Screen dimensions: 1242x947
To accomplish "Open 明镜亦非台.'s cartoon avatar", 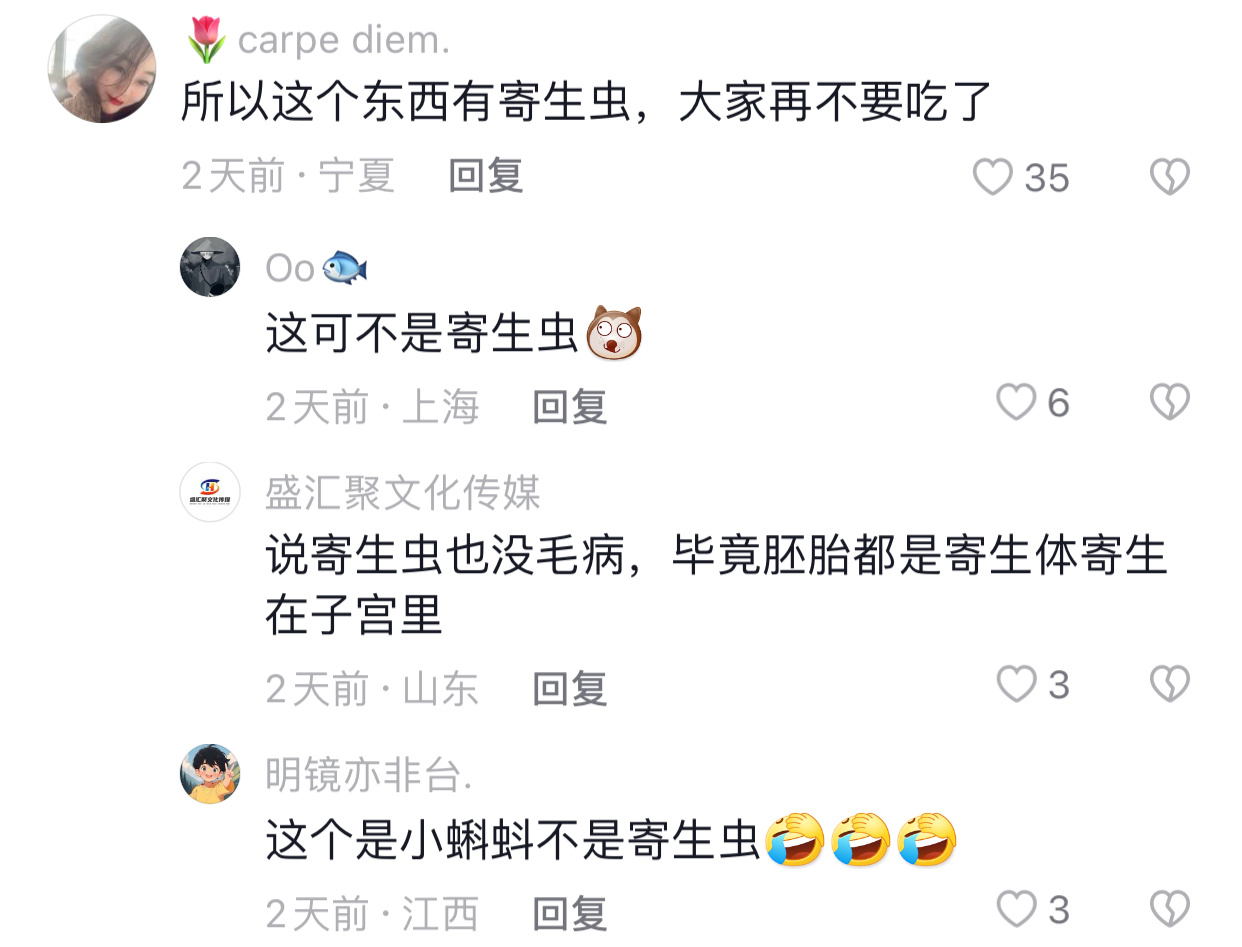I will [210, 774].
